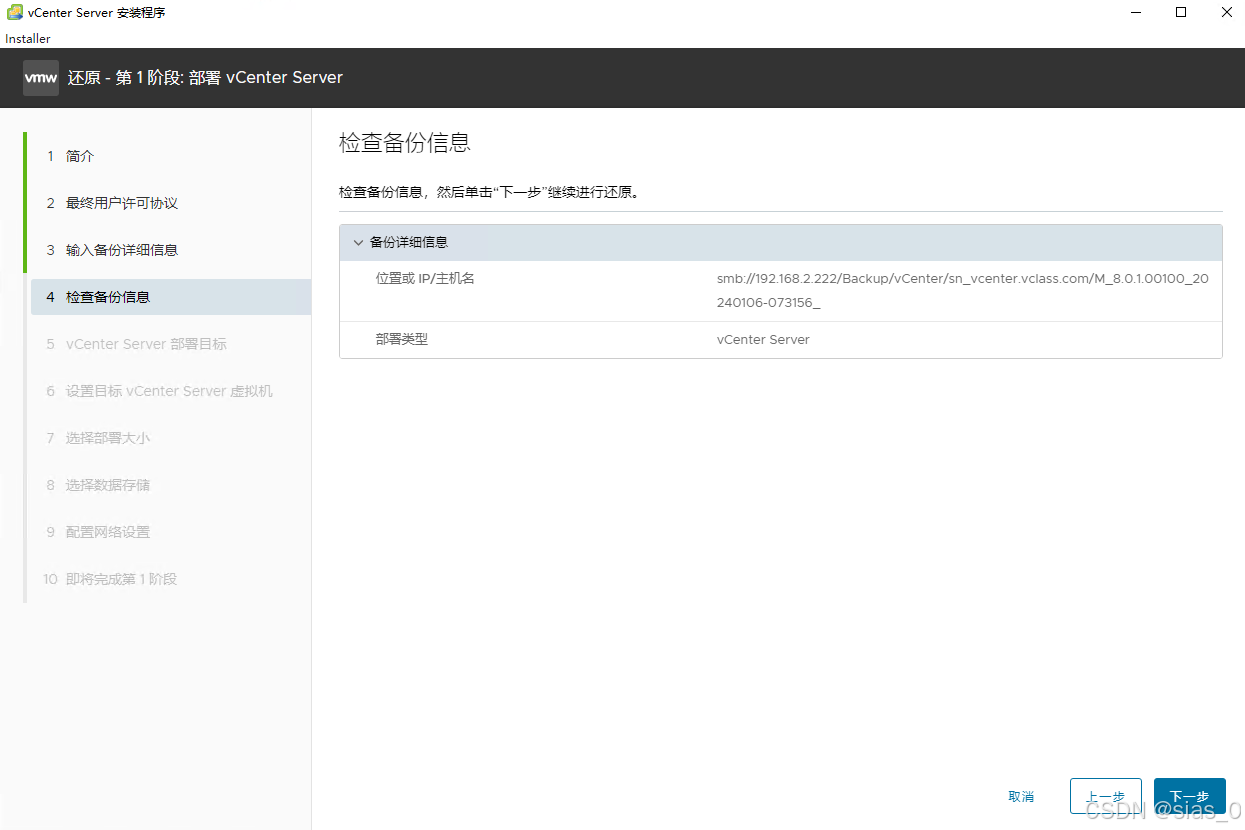Click the vmw logo in header

pyautogui.click(x=41, y=78)
